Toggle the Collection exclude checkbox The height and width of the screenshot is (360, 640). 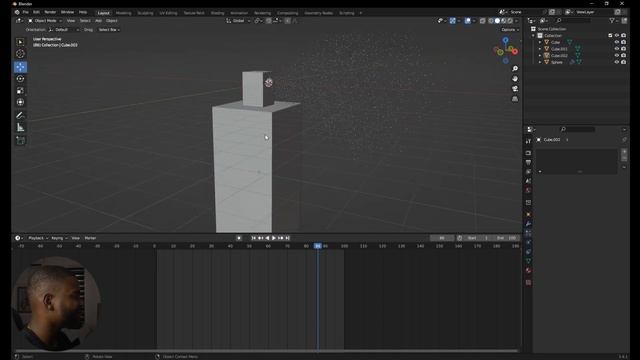610,36
